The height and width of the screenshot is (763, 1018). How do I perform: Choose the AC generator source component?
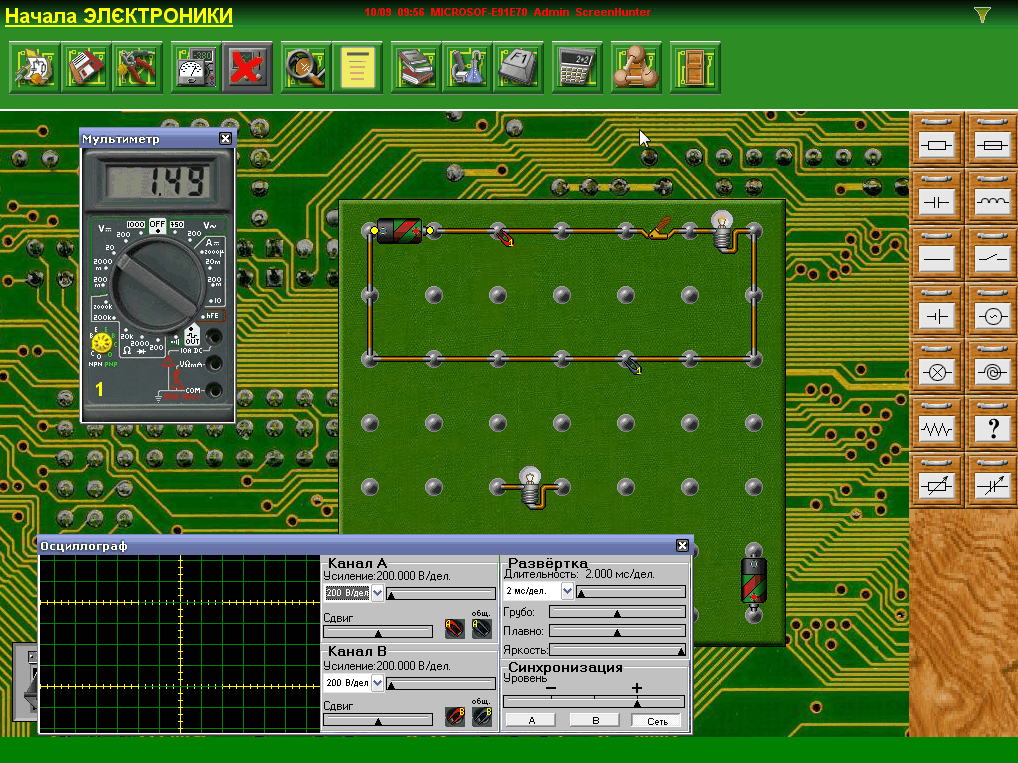tap(991, 316)
